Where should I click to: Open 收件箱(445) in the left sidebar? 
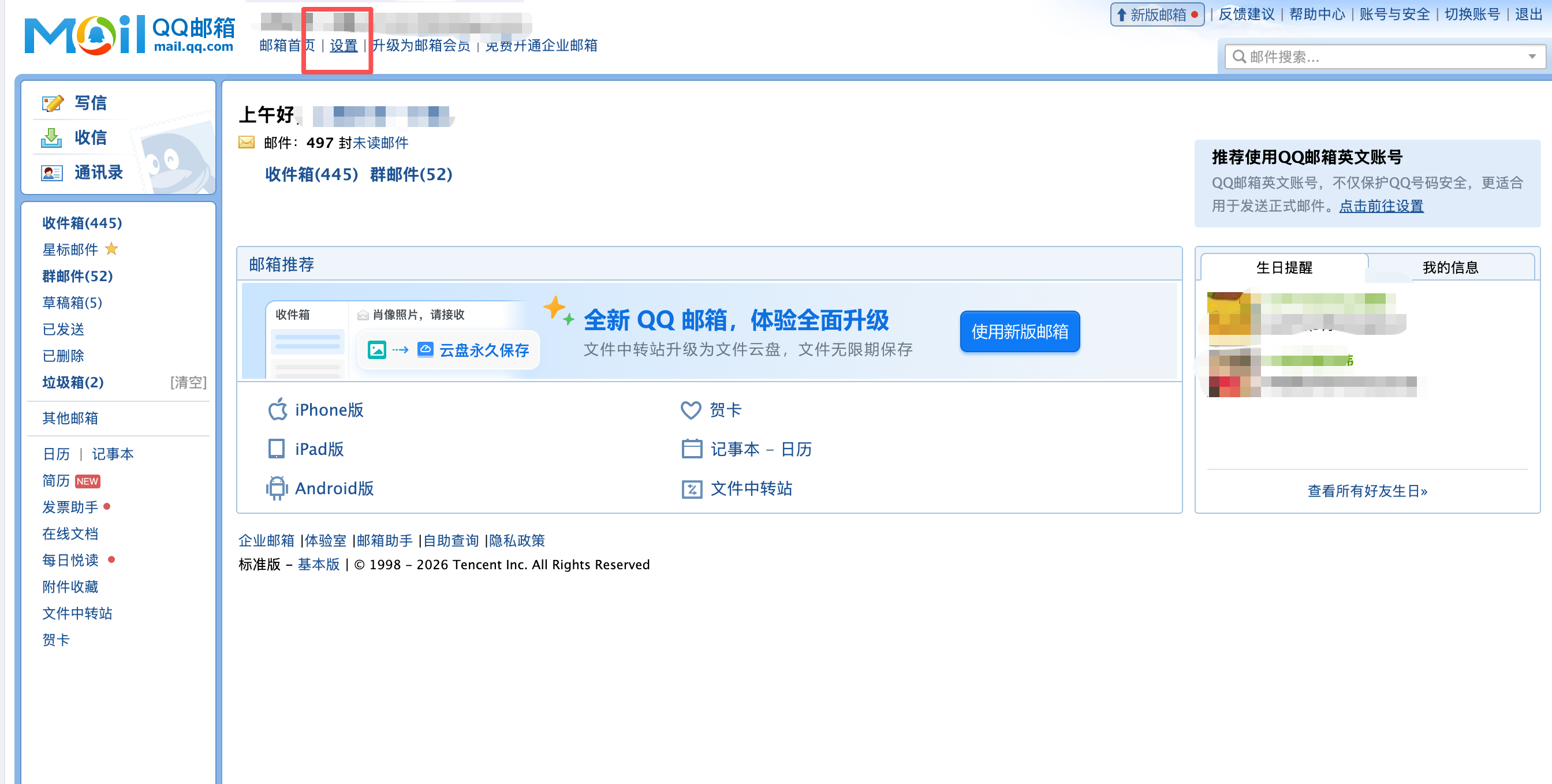pyautogui.click(x=82, y=223)
